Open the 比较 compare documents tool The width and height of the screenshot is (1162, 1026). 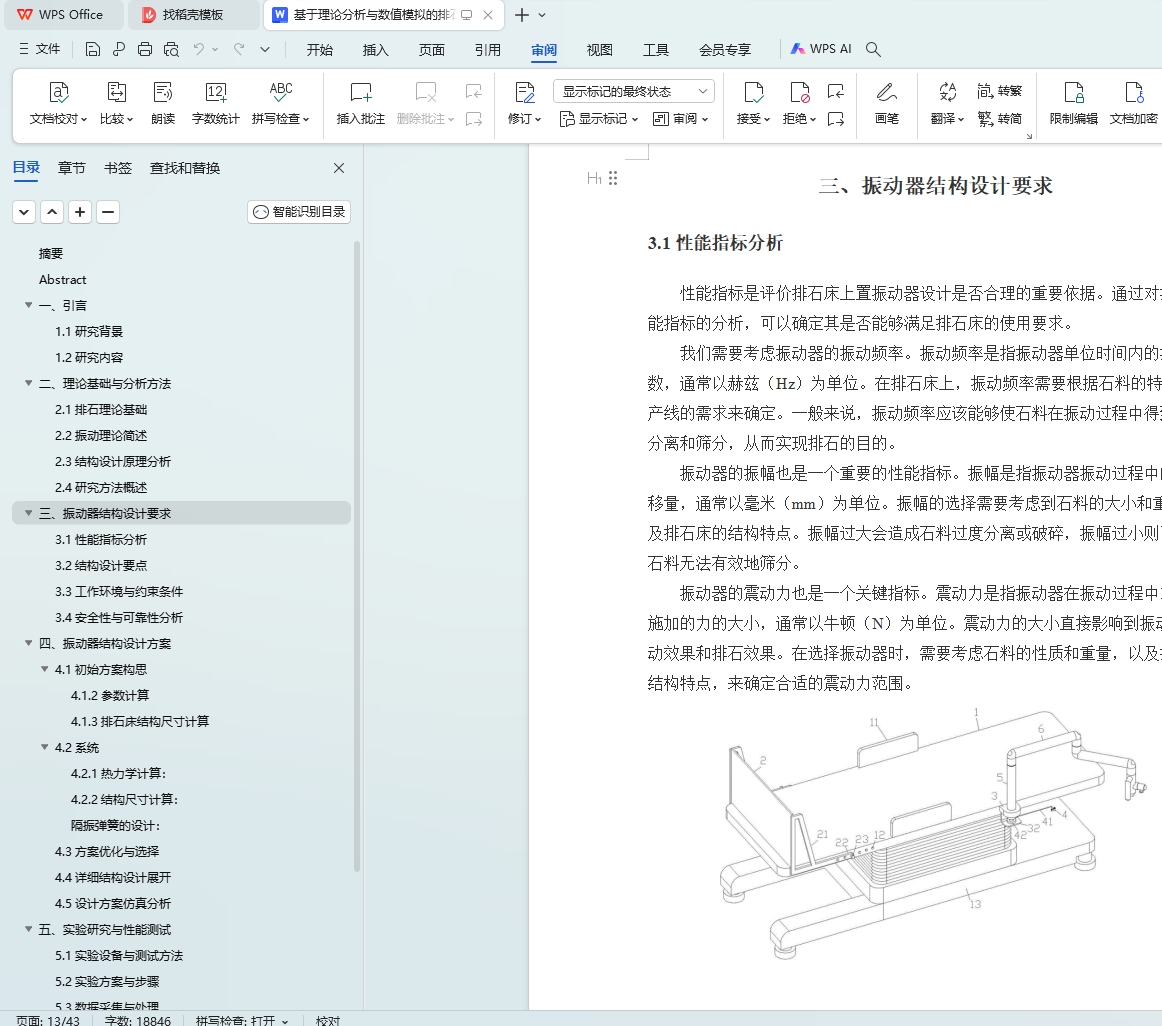tap(116, 103)
